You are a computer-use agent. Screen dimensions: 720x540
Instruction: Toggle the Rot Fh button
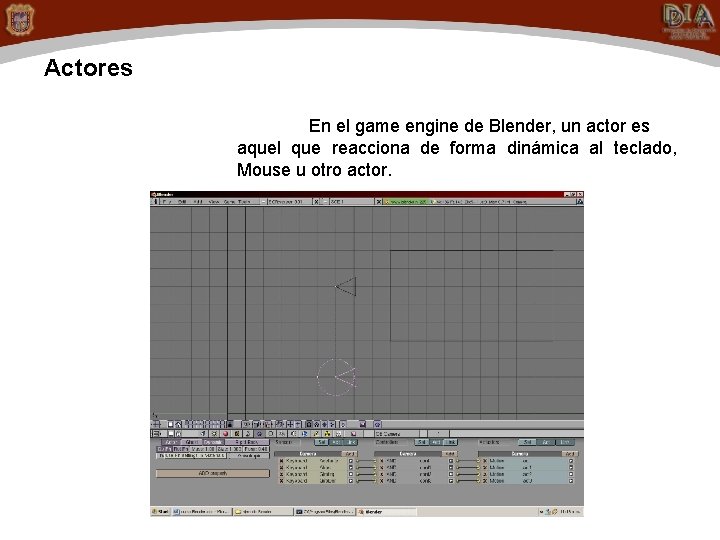(181, 449)
